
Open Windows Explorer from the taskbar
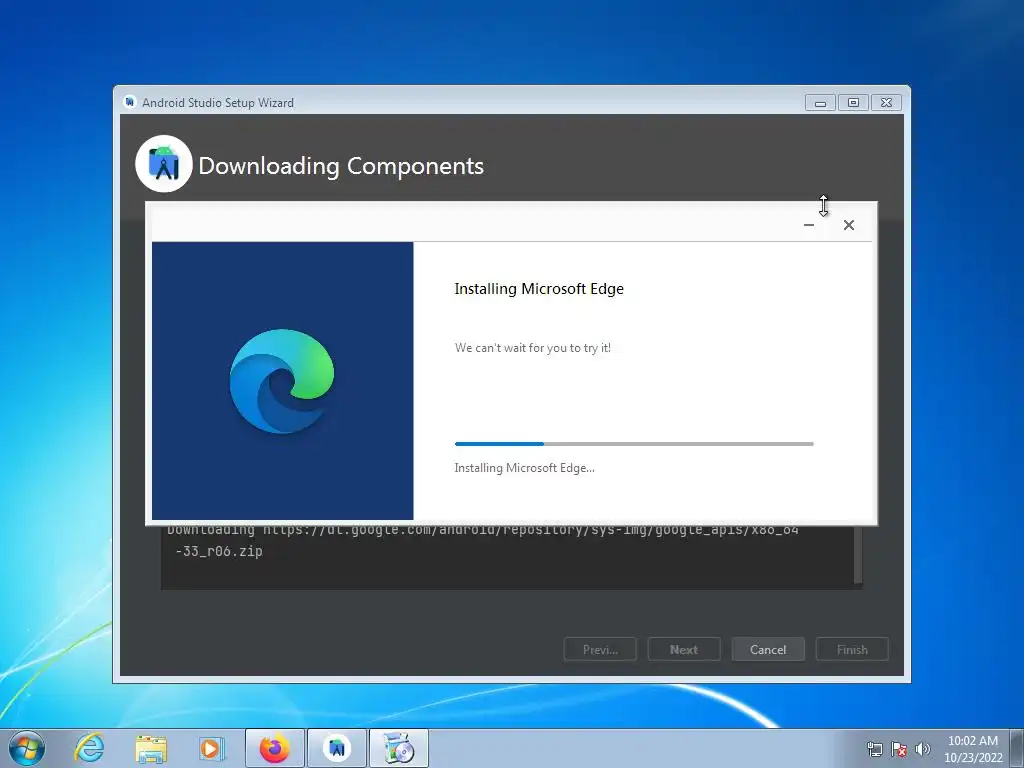click(x=151, y=748)
